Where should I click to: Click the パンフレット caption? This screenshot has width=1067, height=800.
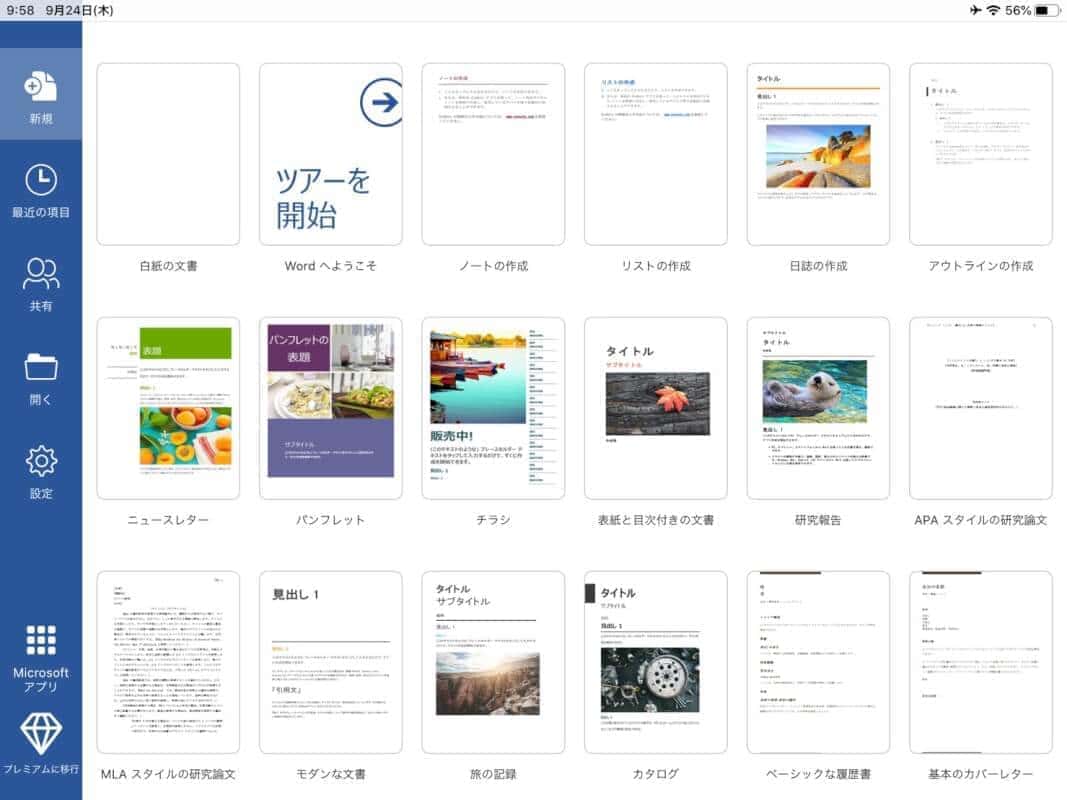click(331, 520)
